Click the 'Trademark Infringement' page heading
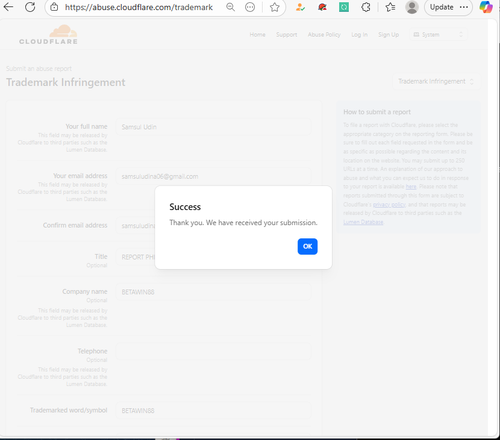 pos(66,82)
